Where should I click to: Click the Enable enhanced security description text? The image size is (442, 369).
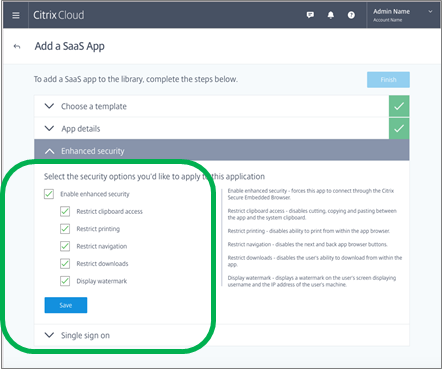(311, 194)
